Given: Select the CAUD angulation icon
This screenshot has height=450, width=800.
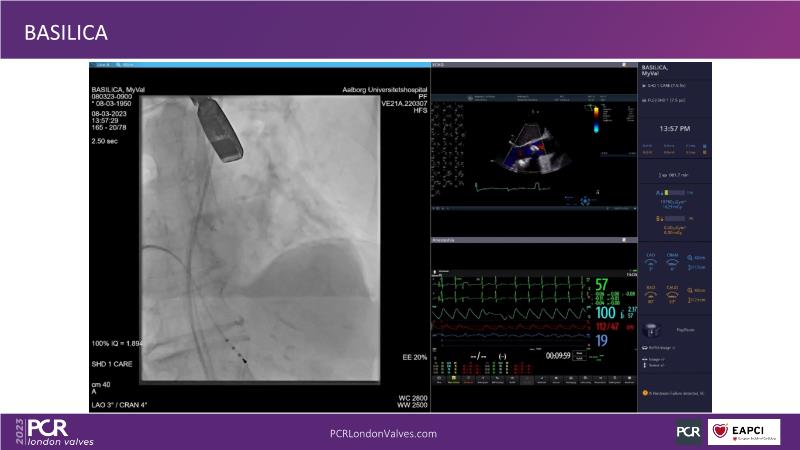Looking at the screenshot, I should point(672,290).
